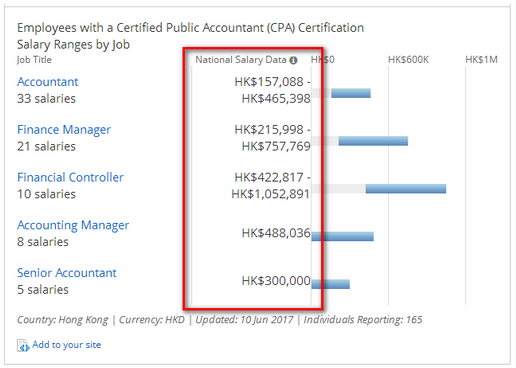The image size is (516, 368).
Task: Click the Salary Ranges by Job heading
Action: coord(73,45)
